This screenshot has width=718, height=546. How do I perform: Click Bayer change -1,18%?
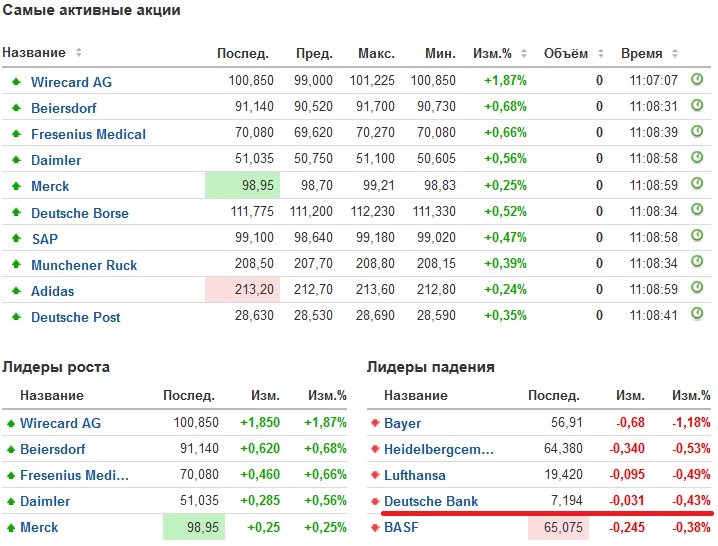pos(691,422)
